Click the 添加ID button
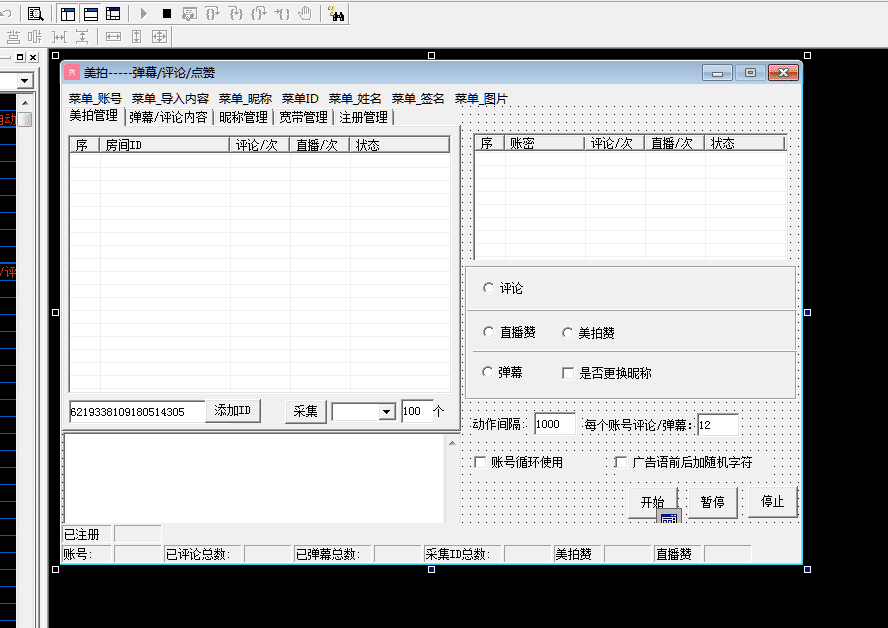Image resolution: width=888 pixels, height=628 pixels. 233,410
